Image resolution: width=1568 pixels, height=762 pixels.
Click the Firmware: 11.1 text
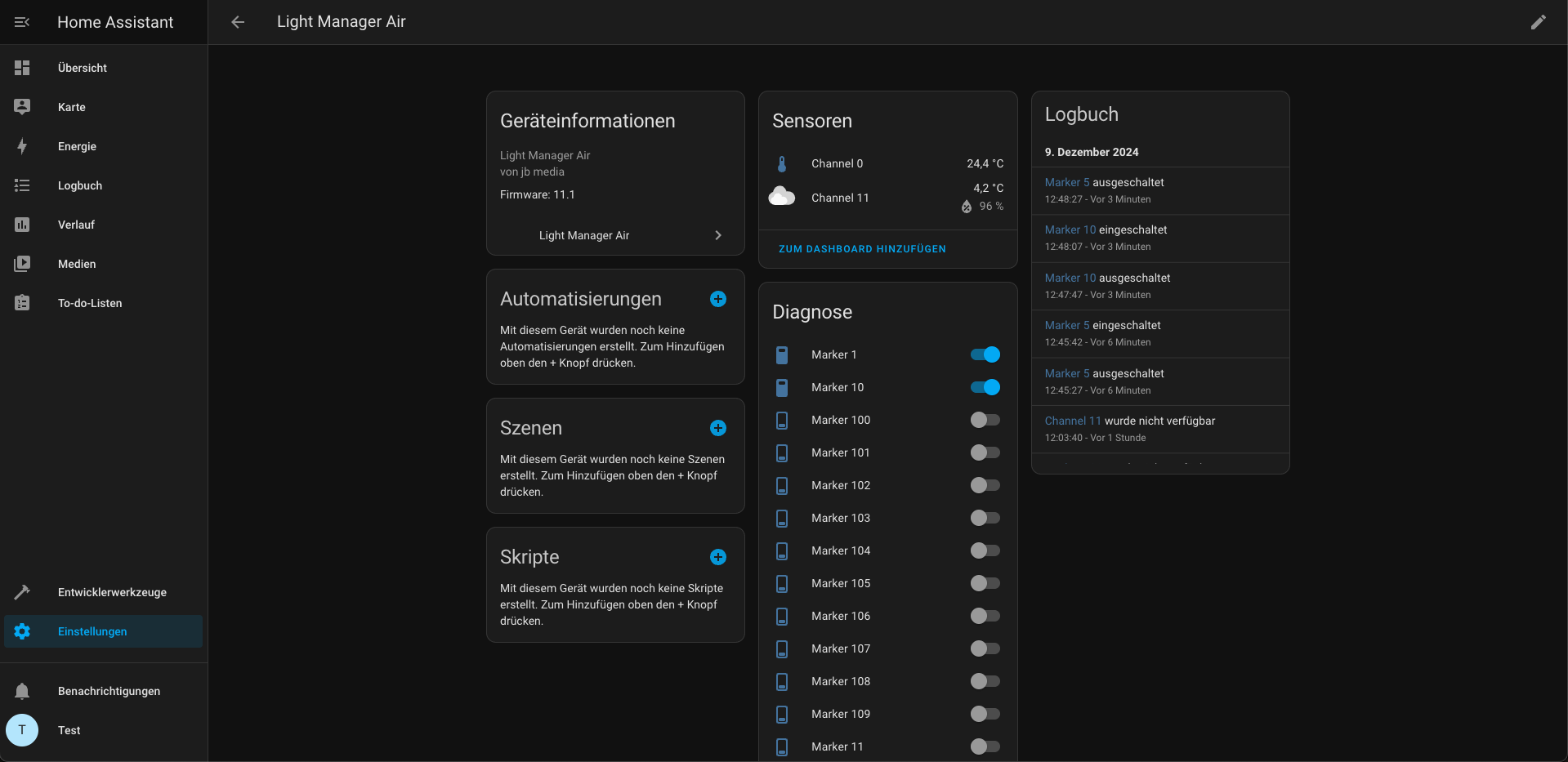(538, 194)
